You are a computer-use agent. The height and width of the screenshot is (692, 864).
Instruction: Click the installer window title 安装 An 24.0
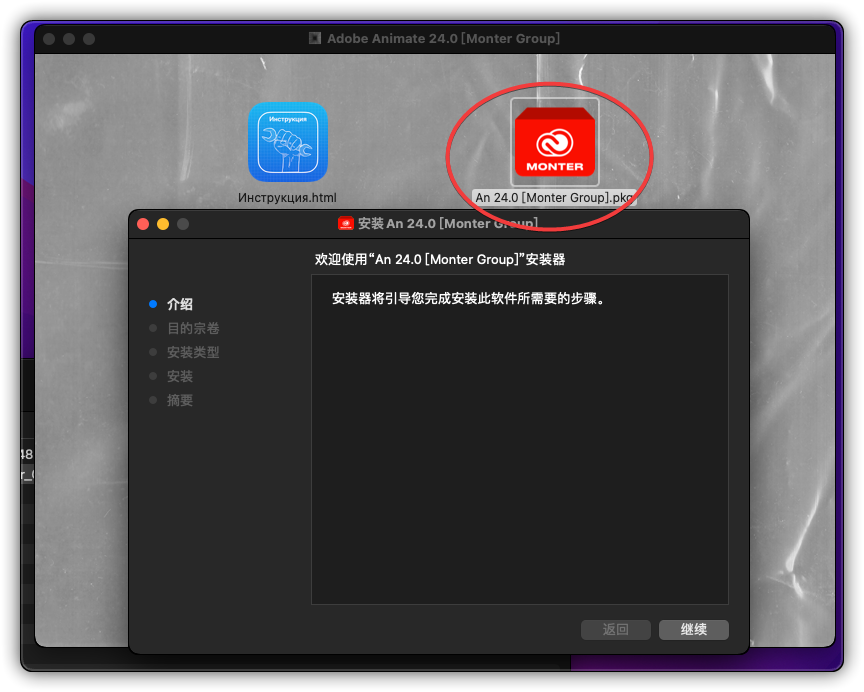click(x=447, y=223)
